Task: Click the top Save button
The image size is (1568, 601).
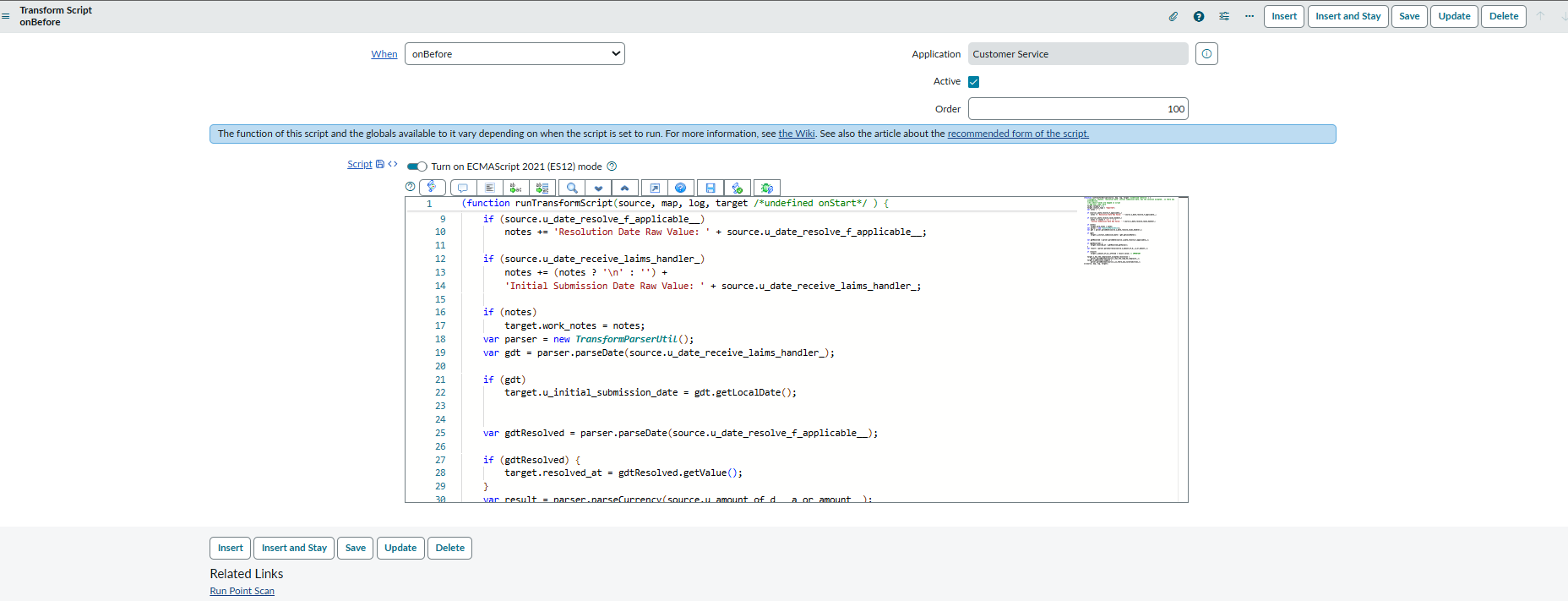Action: pos(1409,16)
